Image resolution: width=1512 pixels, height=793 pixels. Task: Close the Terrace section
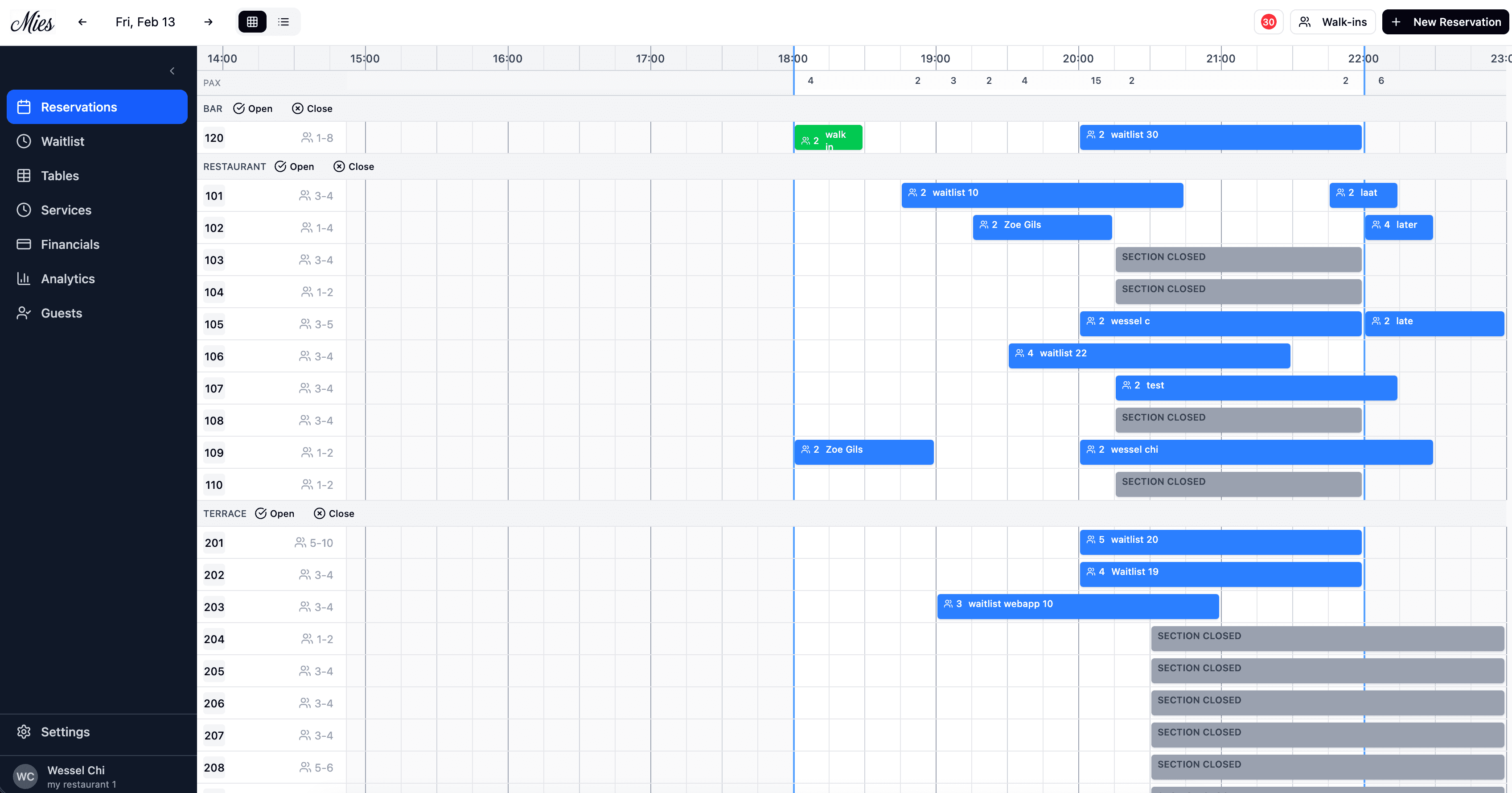click(334, 513)
